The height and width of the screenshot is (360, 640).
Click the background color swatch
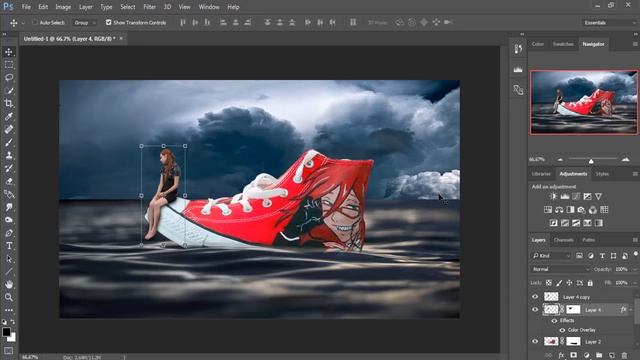pos(13,337)
